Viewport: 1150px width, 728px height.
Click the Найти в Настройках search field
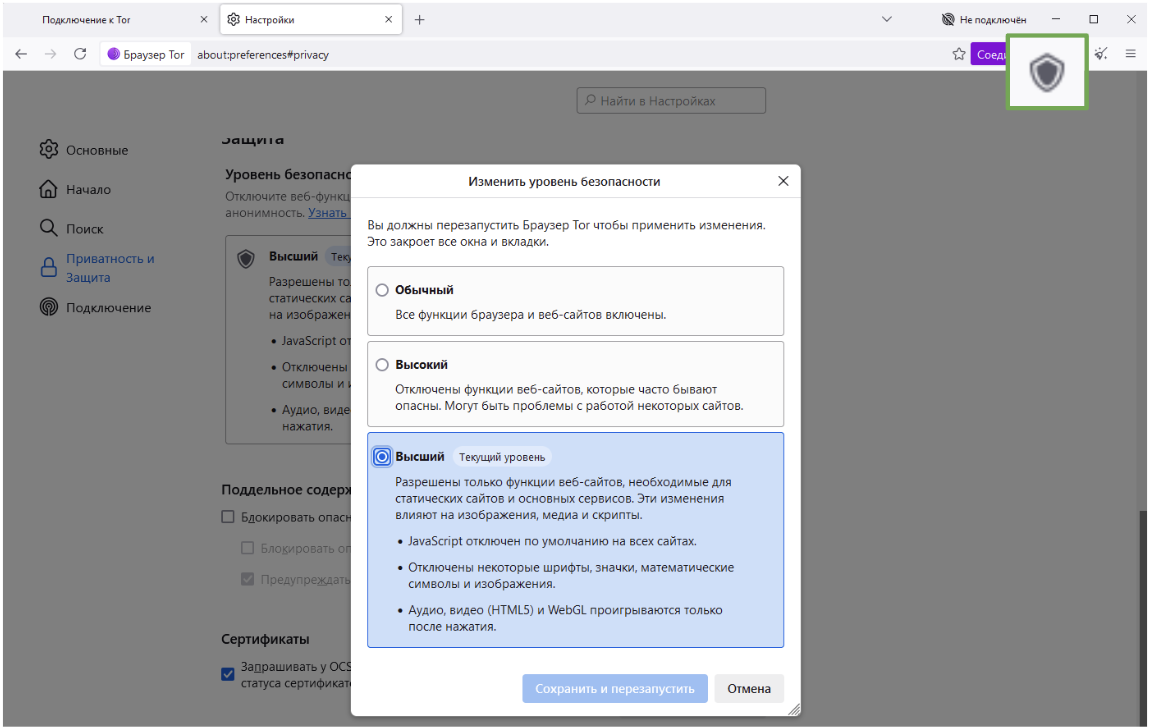(671, 101)
